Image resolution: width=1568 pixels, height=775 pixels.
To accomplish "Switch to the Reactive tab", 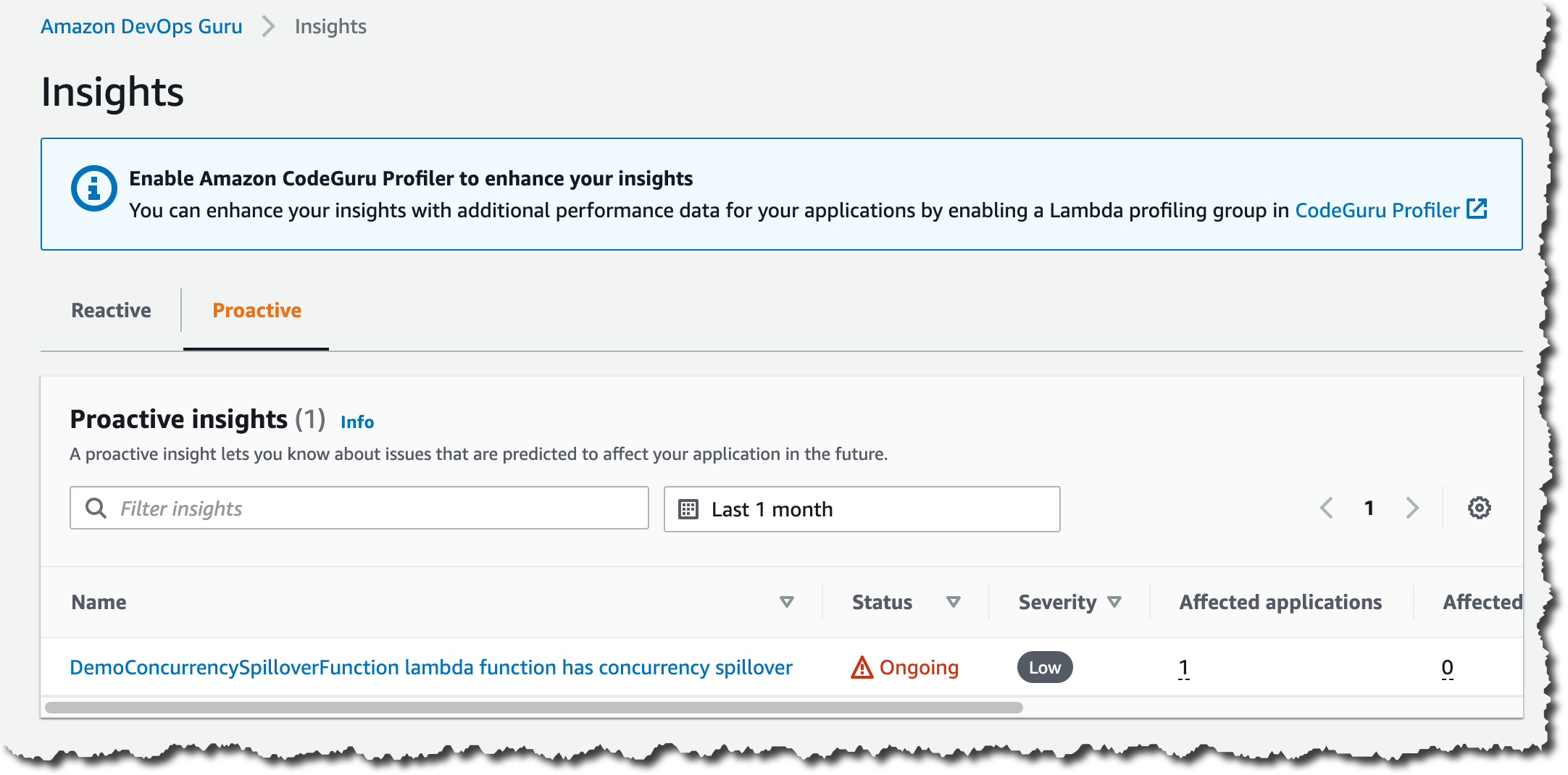I will pos(111,310).
